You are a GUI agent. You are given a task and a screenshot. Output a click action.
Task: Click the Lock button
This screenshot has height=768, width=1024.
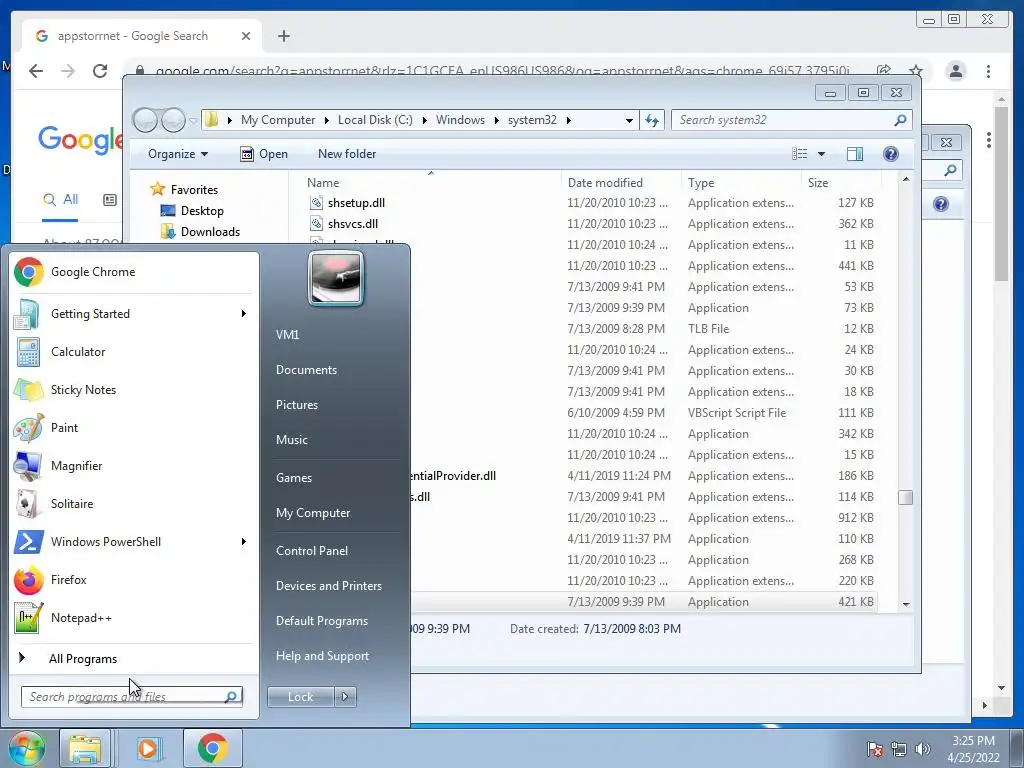[300, 697]
